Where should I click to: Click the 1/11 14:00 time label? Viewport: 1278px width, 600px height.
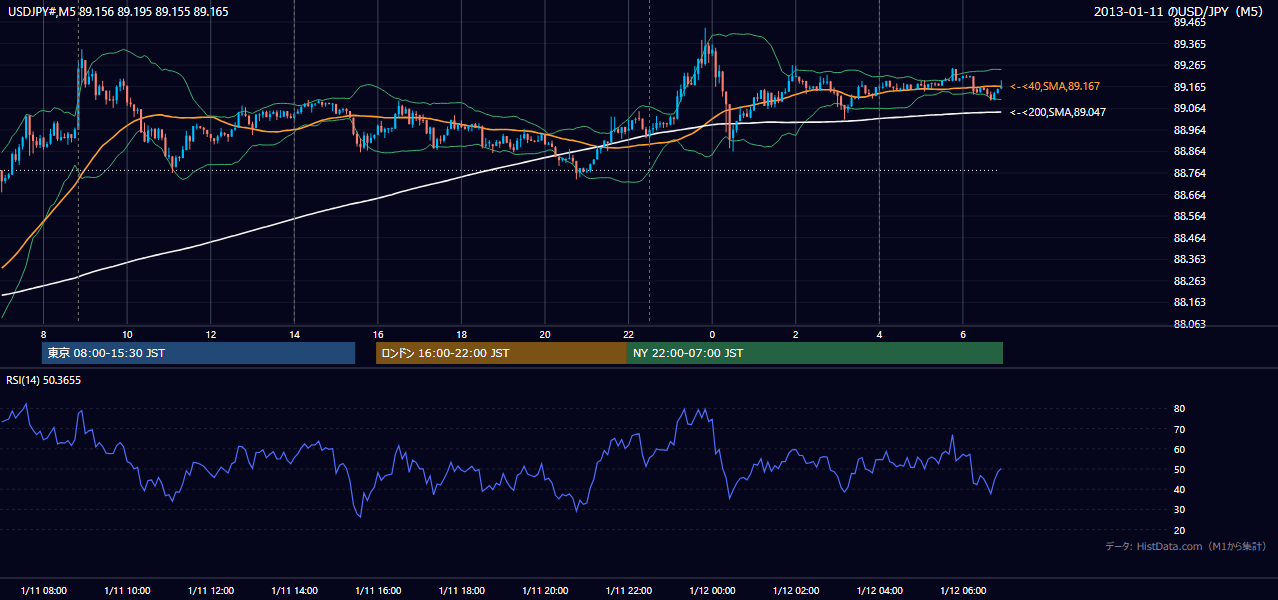(x=294, y=590)
